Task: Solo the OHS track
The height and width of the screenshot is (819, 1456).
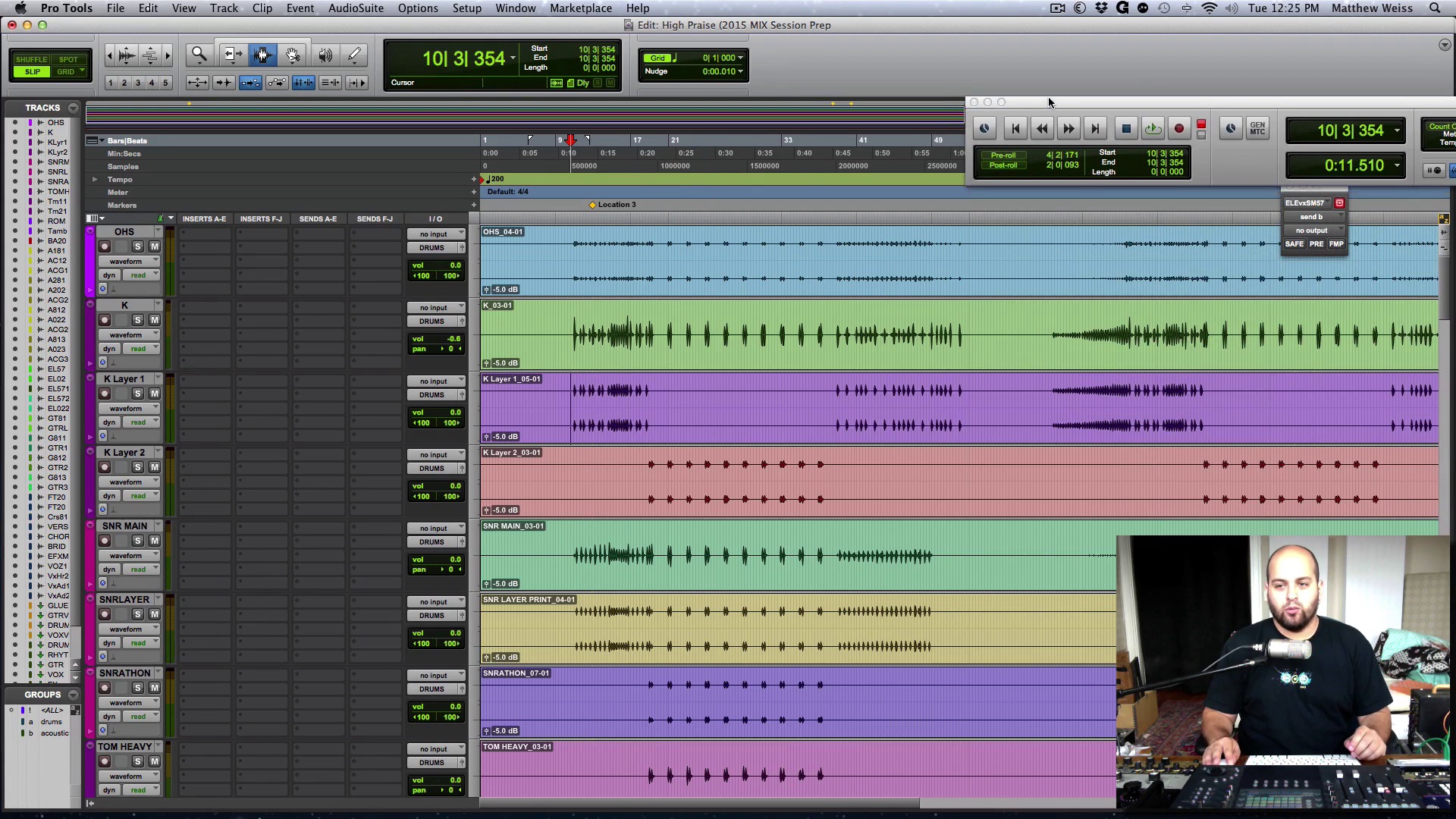Action: point(138,246)
